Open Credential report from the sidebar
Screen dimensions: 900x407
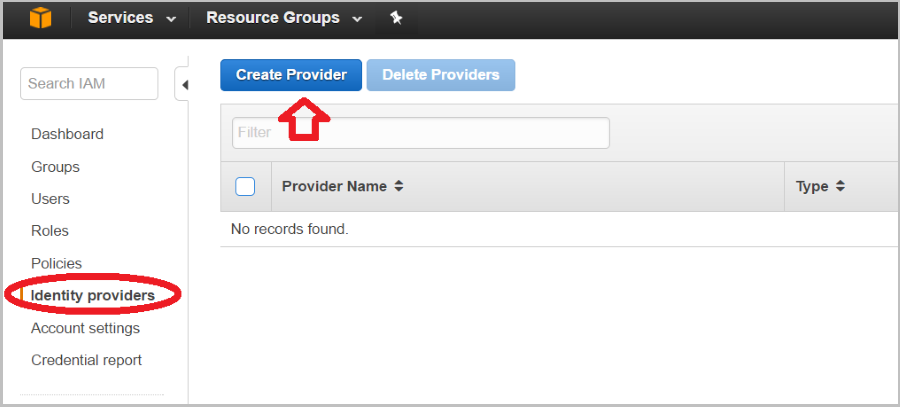click(86, 361)
